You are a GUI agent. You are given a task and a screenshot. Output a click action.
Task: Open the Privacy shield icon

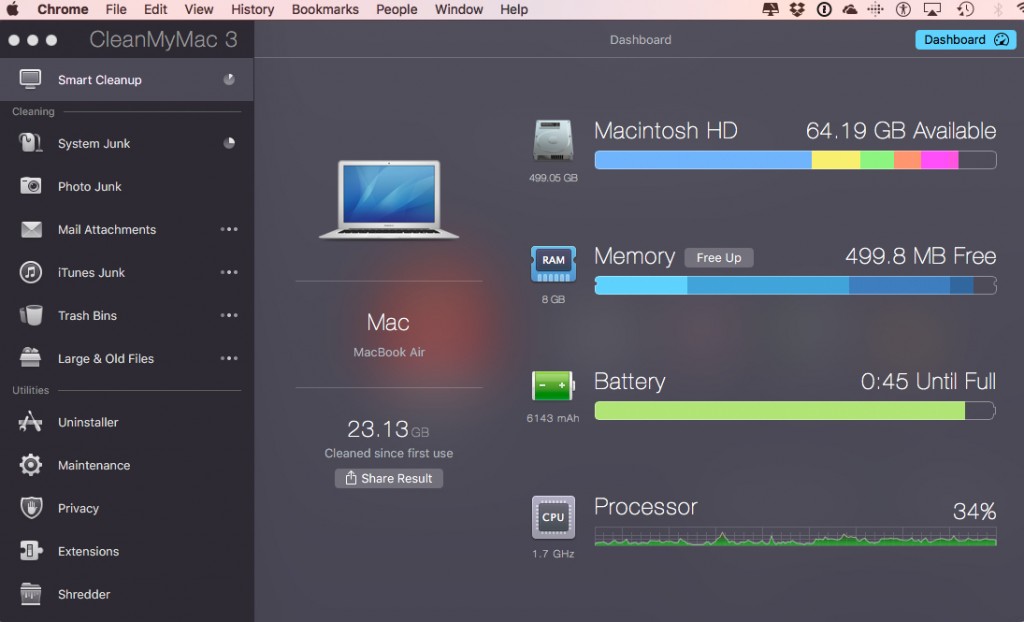(31, 508)
